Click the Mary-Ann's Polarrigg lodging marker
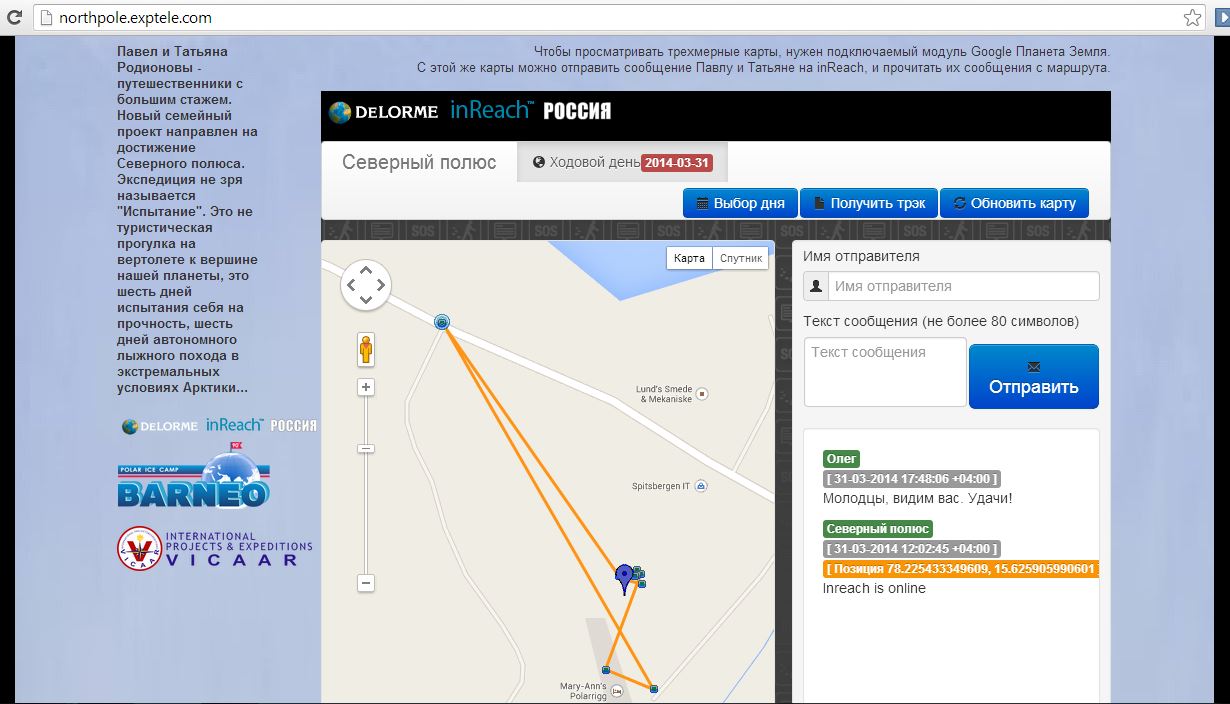The image size is (1230, 704). 617,691
